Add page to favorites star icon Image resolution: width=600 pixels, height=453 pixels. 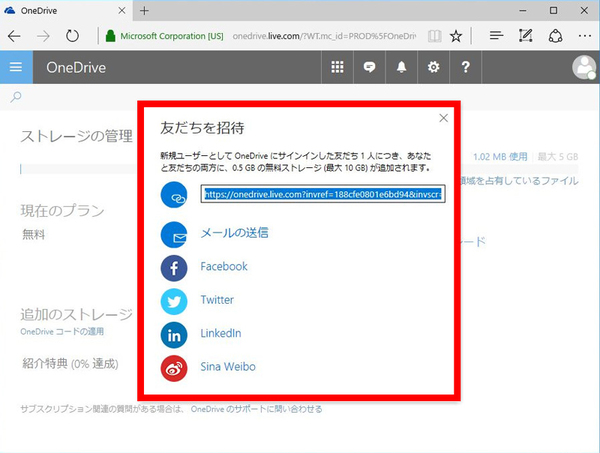click(456, 36)
